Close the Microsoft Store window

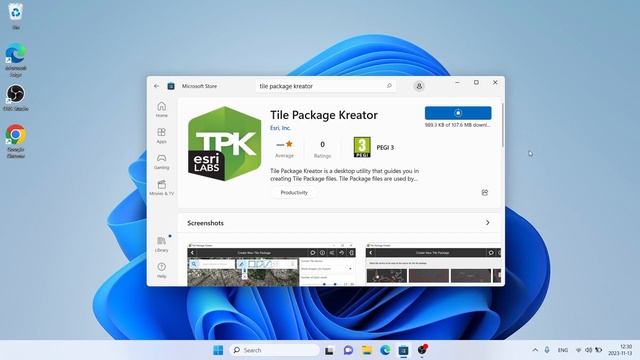coord(495,82)
